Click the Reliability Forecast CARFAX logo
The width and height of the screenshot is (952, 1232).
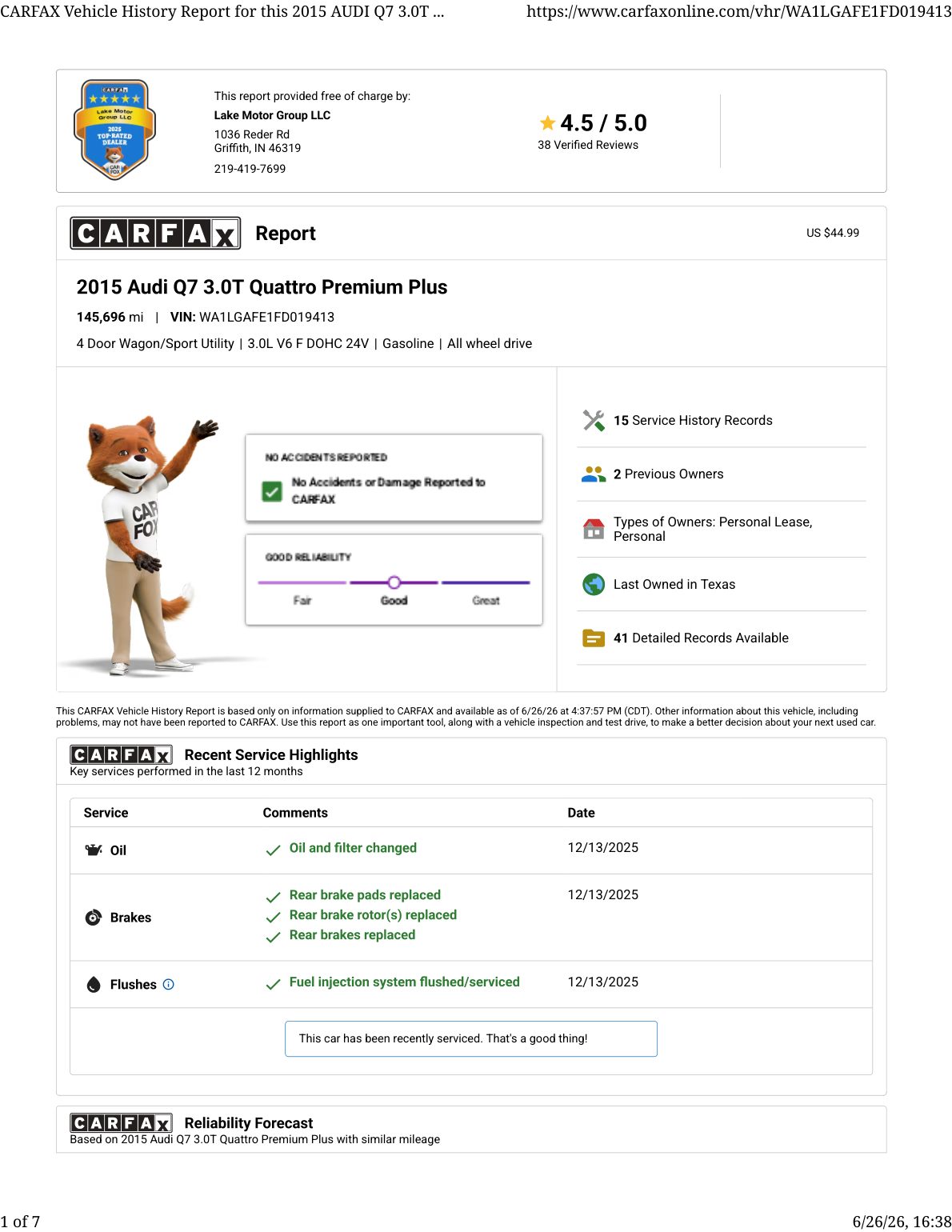click(x=121, y=1123)
